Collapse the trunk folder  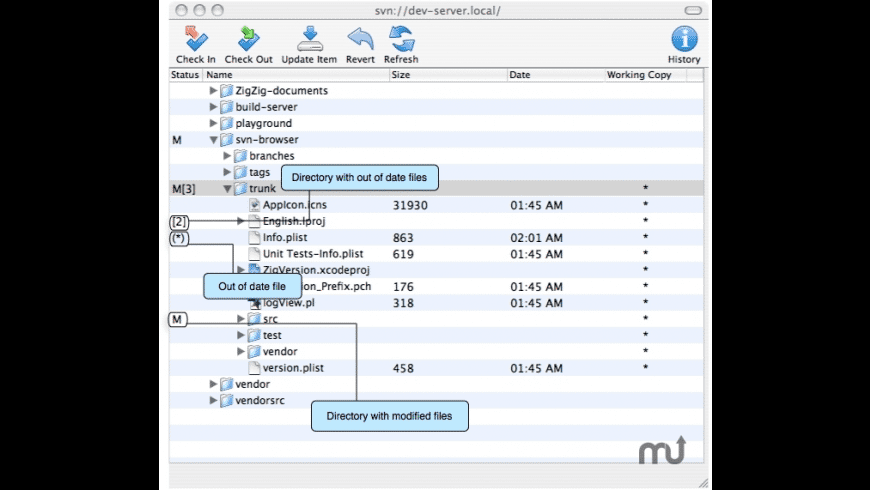[x=227, y=189]
